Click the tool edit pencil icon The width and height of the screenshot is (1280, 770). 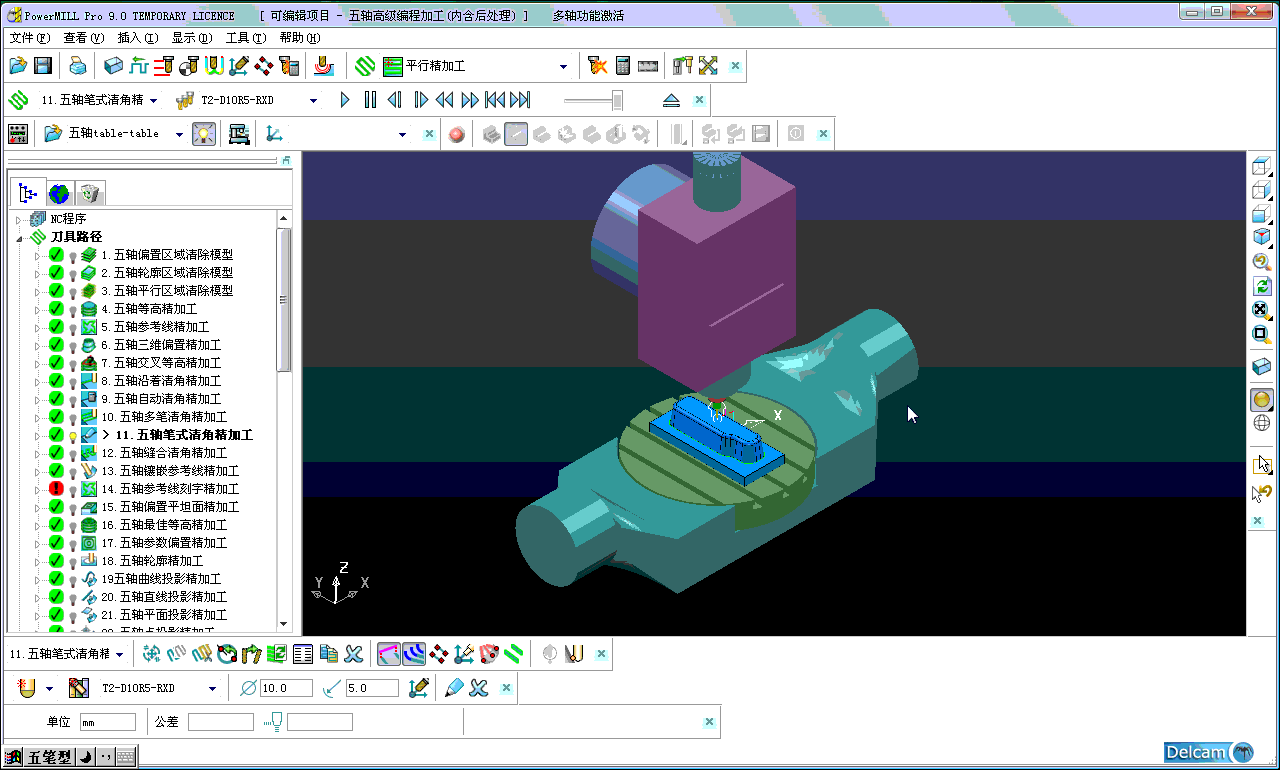[454, 688]
